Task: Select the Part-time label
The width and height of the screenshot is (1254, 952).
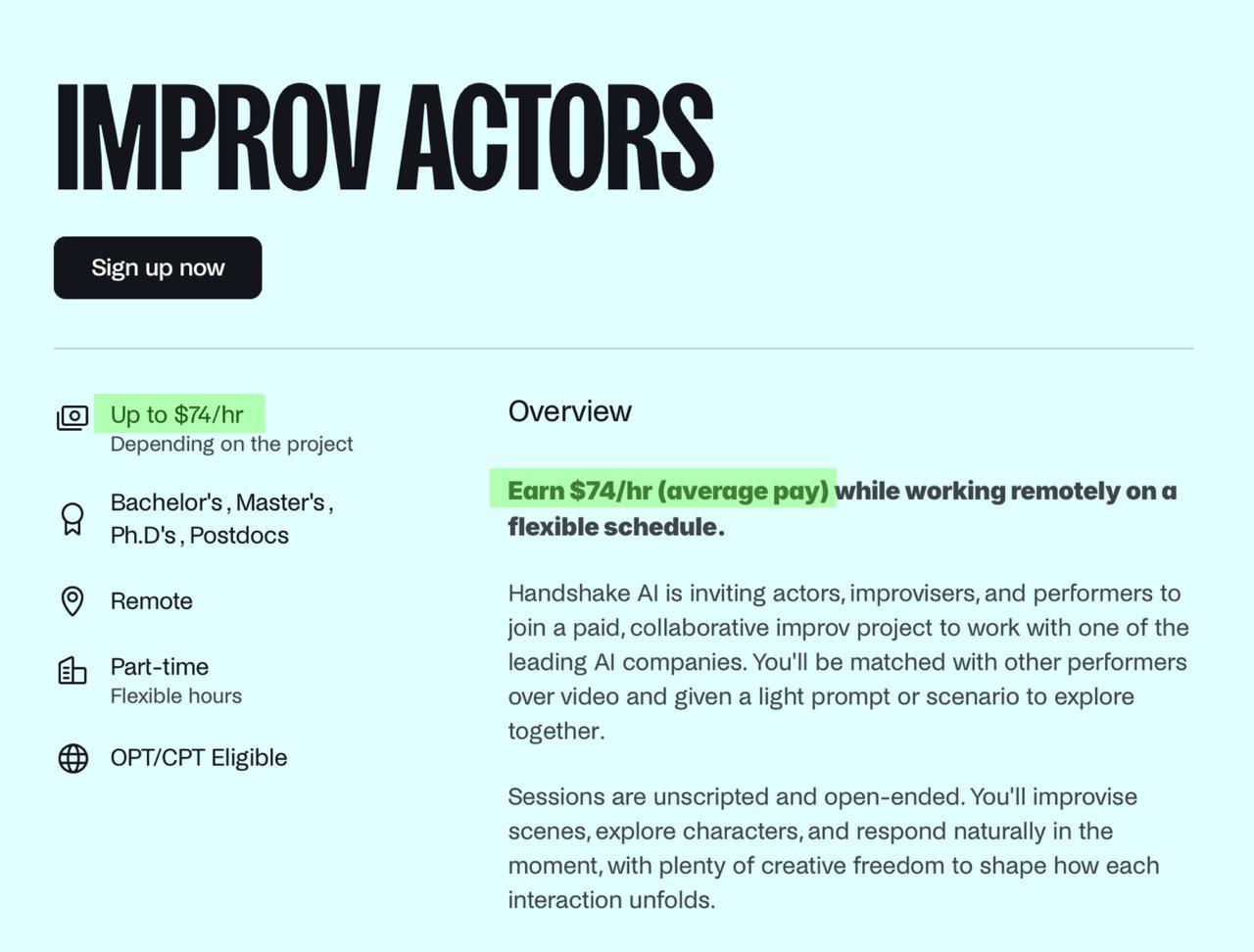Action: coord(160,667)
